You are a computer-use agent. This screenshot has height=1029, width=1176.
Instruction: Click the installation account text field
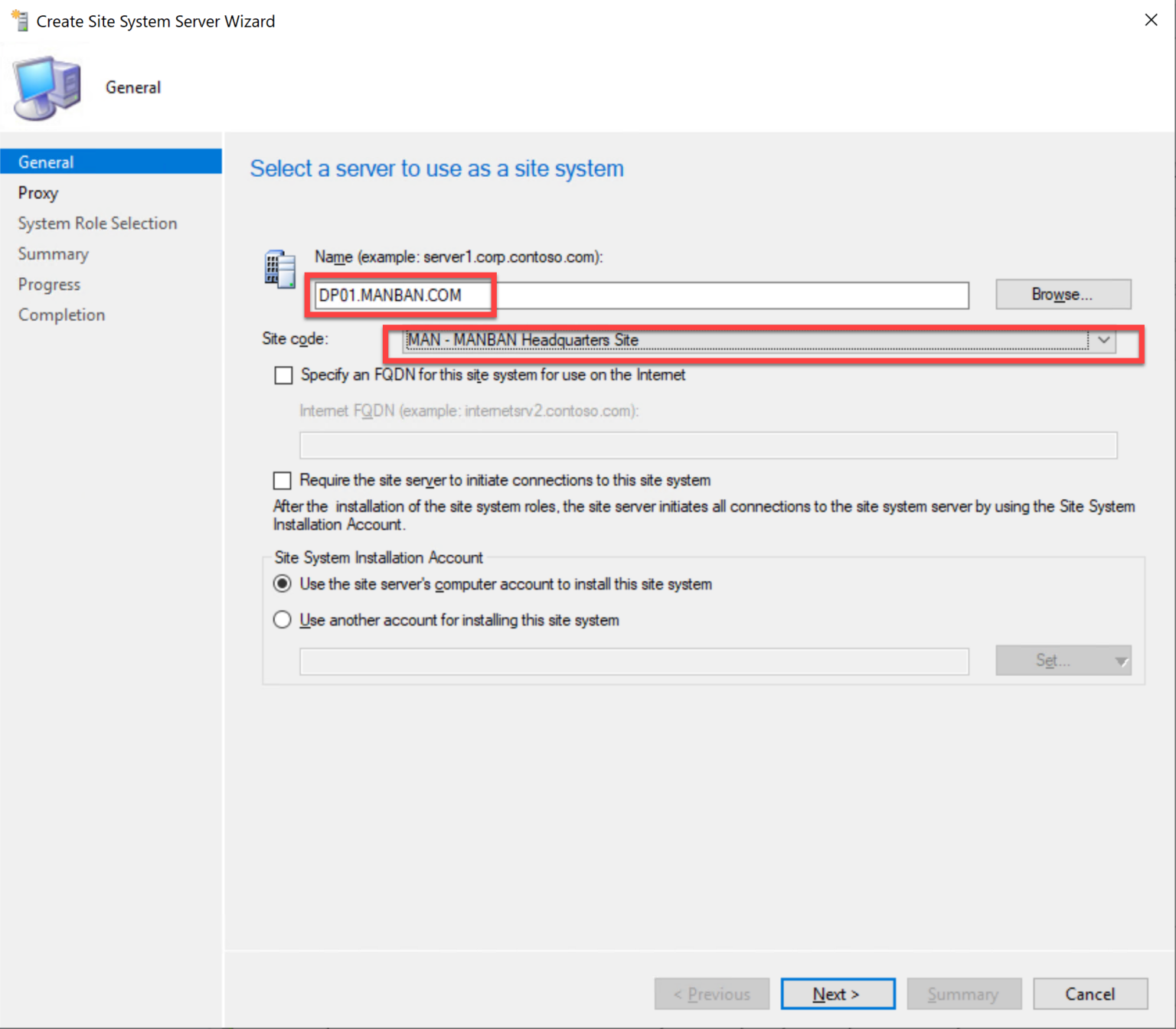coord(634,661)
